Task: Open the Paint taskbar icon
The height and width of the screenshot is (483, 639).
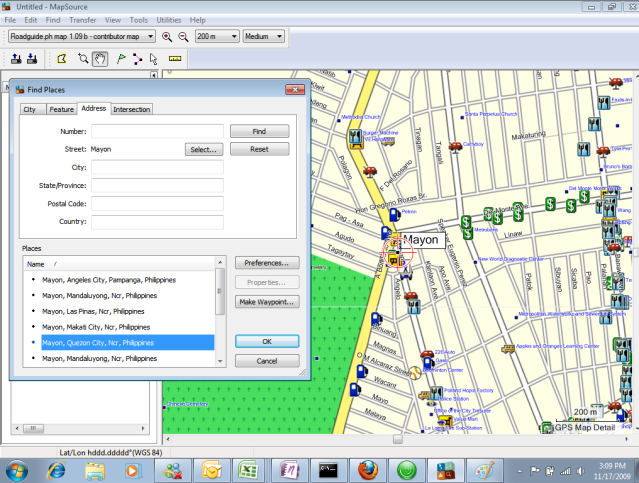Action: click(484, 471)
